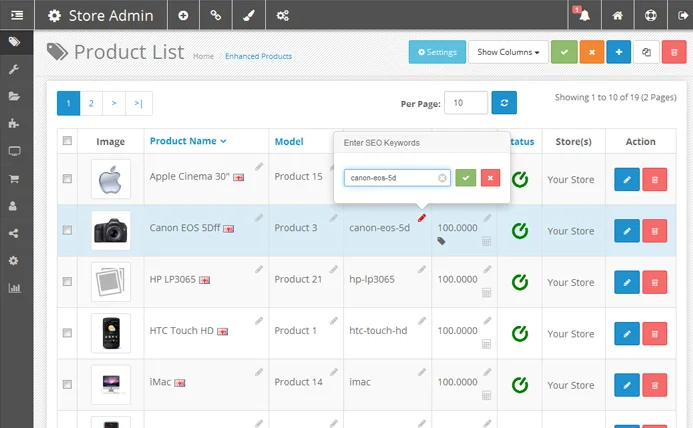The height and width of the screenshot is (428, 693).
Task: Open the user customers icon in sidebar
Action: point(13,206)
